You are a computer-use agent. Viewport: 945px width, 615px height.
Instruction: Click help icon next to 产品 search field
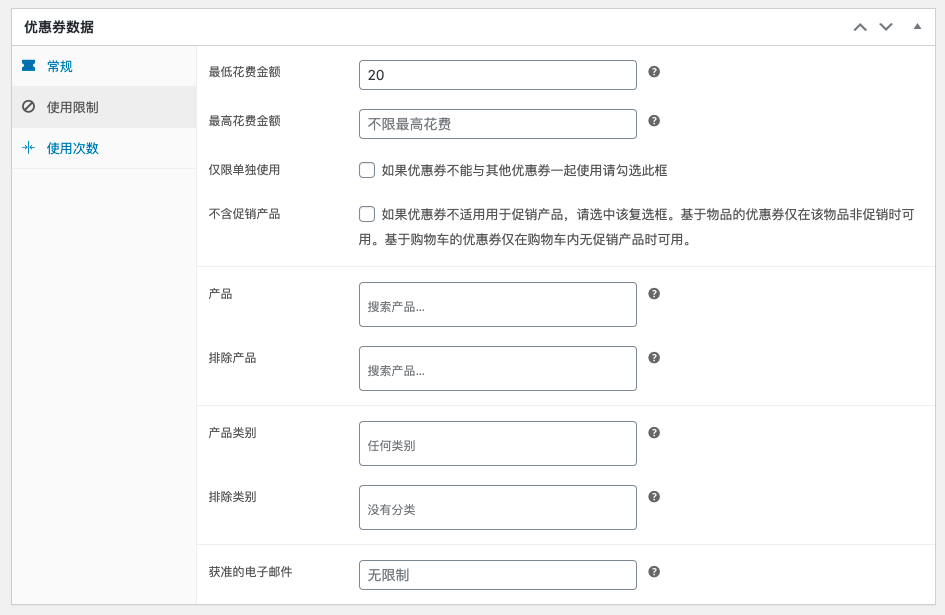pyautogui.click(x=654, y=294)
